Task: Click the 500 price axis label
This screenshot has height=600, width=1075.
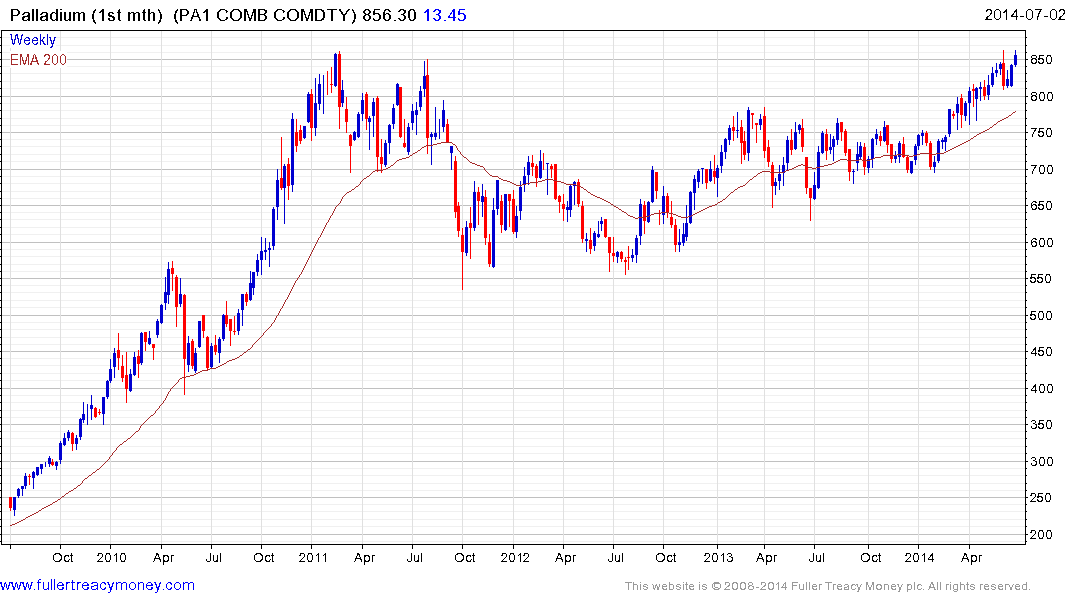Action: coord(1041,315)
